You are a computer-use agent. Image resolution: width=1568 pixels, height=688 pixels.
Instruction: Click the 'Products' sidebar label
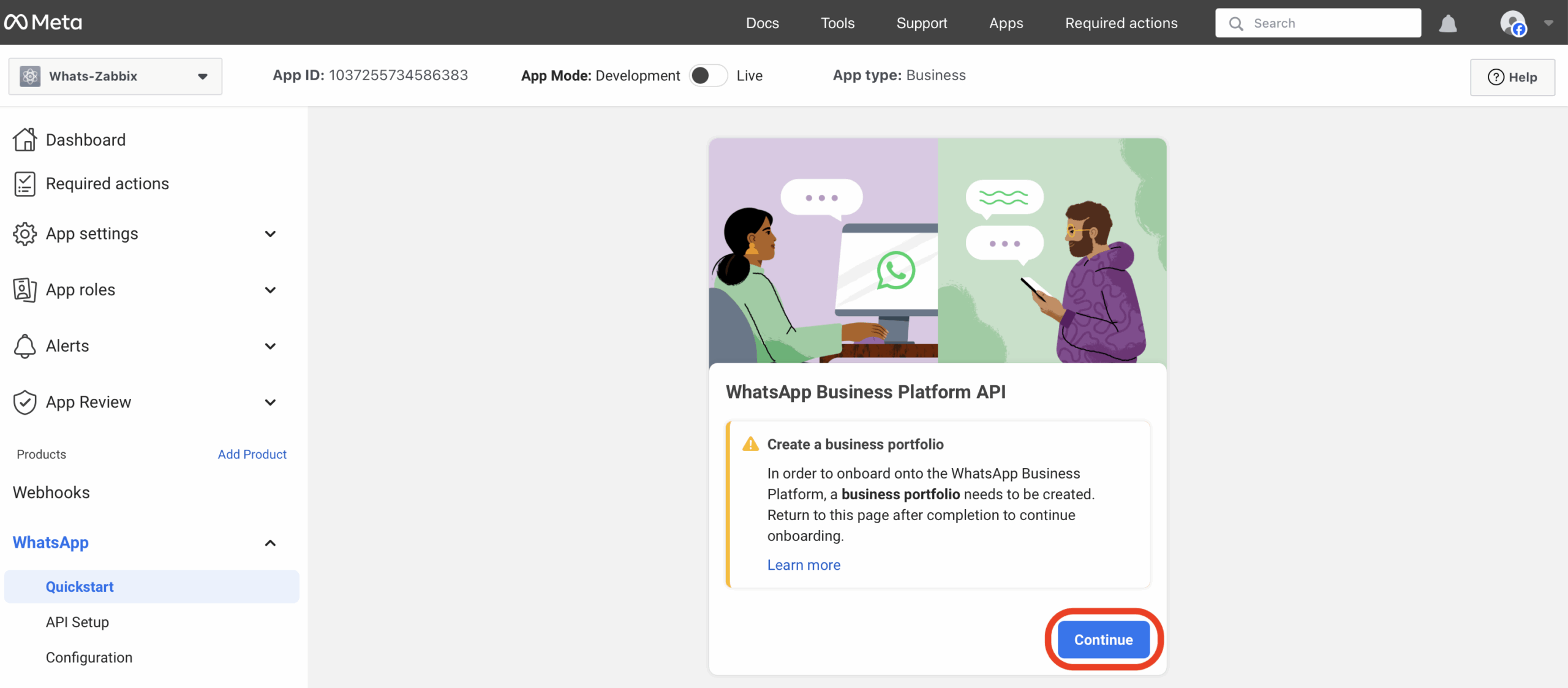pos(41,454)
